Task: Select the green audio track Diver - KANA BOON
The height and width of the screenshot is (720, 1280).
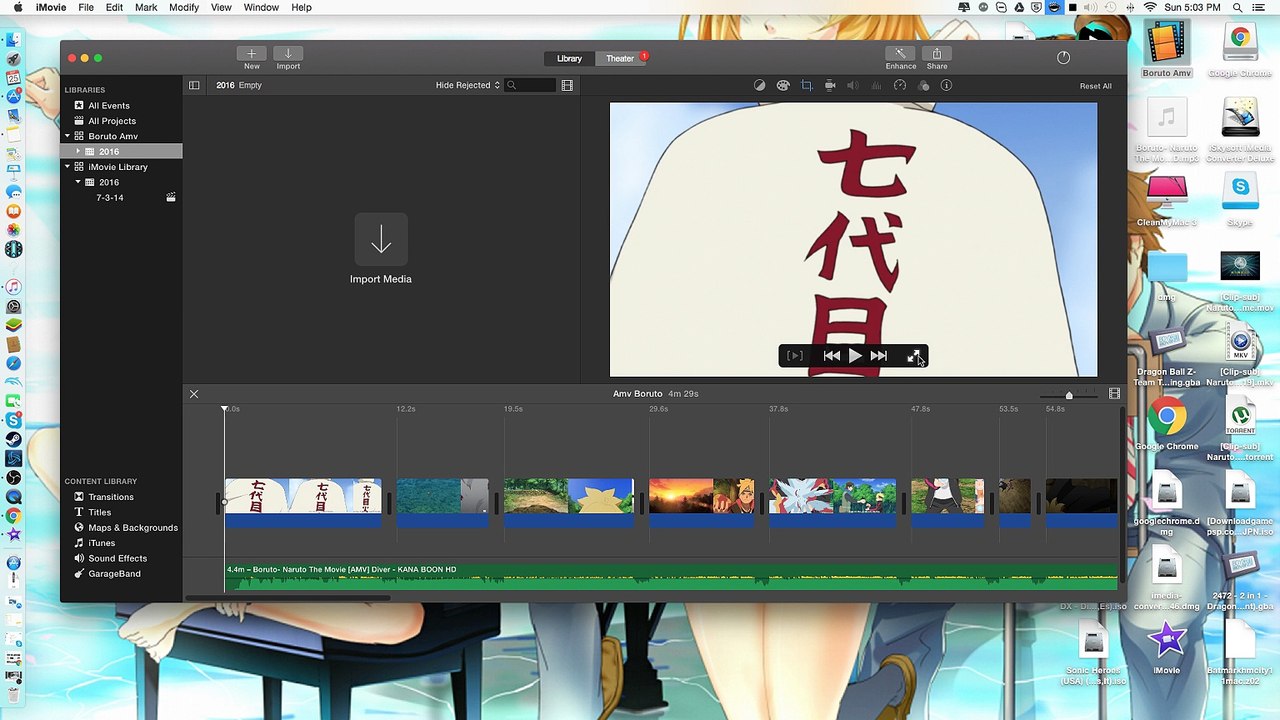Action: tap(671, 576)
